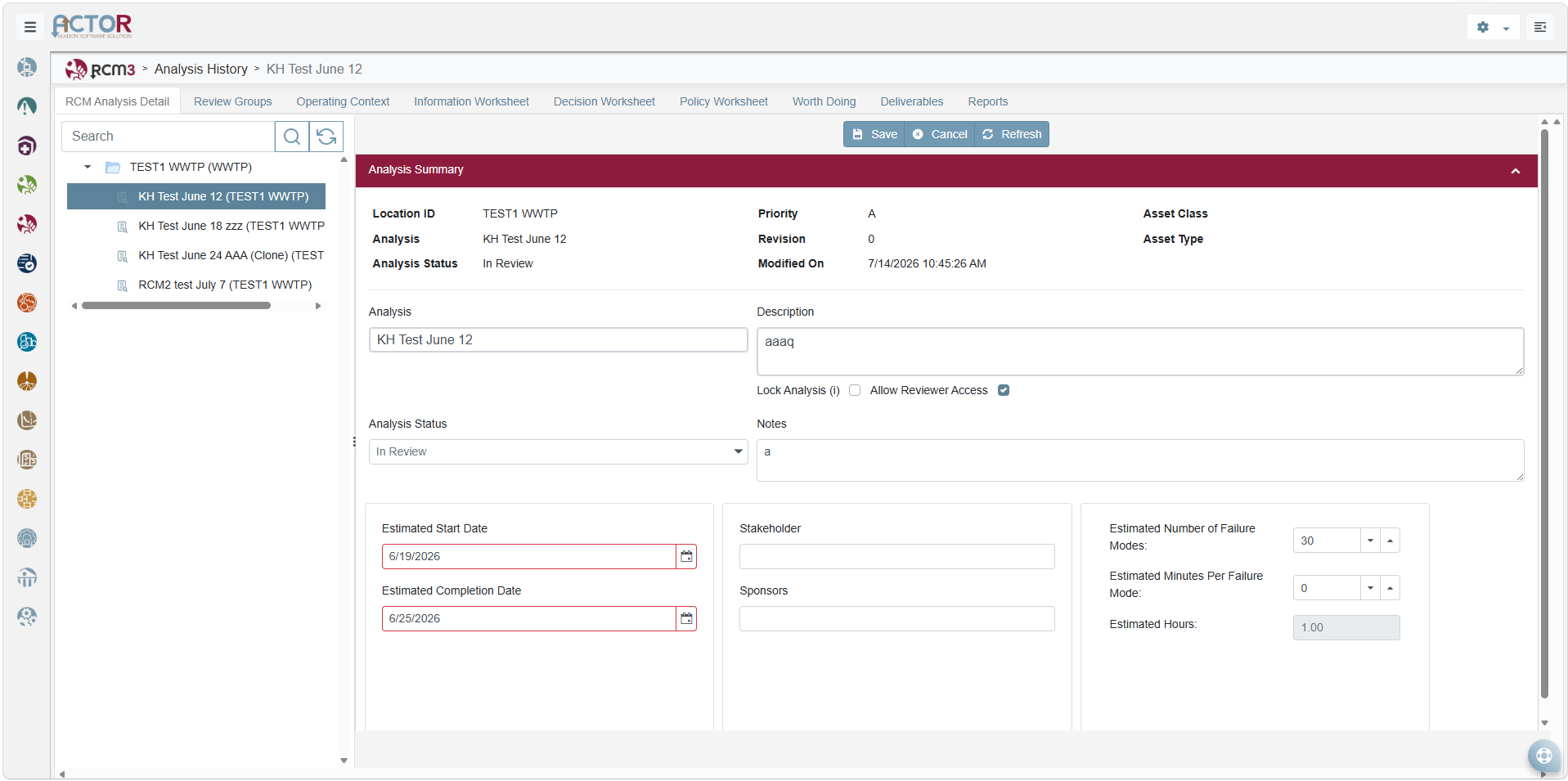Image resolution: width=1568 pixels, height=781 pixels.
Task: Enable the Lock Analysis checkbox
Action: coord(855,390)
